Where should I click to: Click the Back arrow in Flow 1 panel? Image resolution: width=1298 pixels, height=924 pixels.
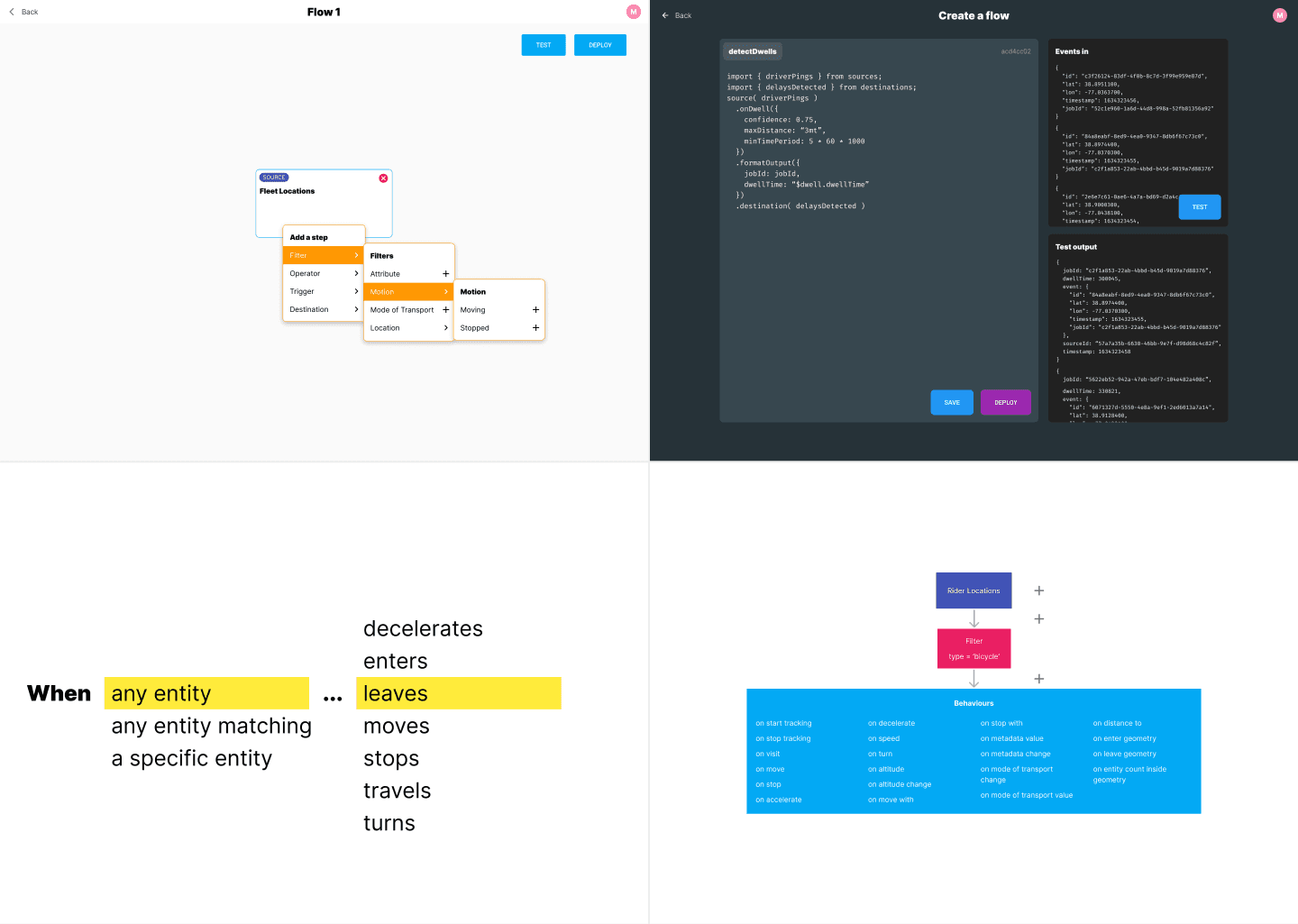point(12,12)
